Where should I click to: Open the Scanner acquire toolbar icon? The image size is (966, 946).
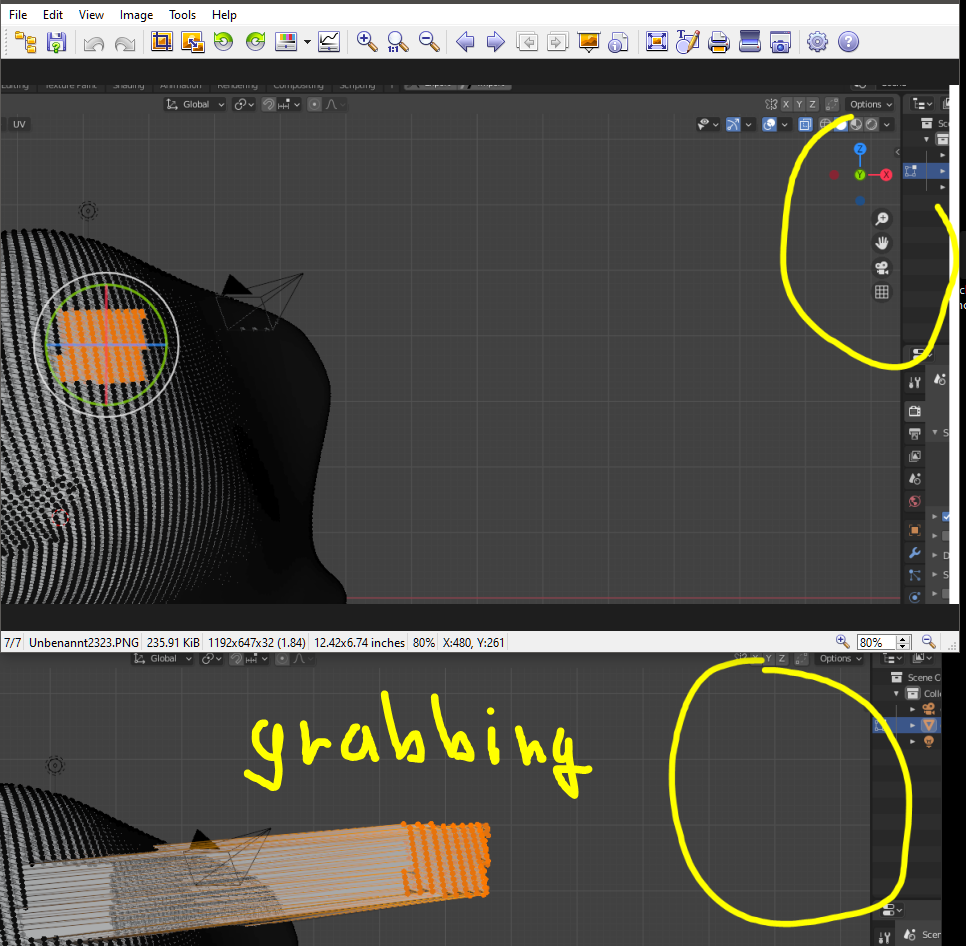point(749,42)
